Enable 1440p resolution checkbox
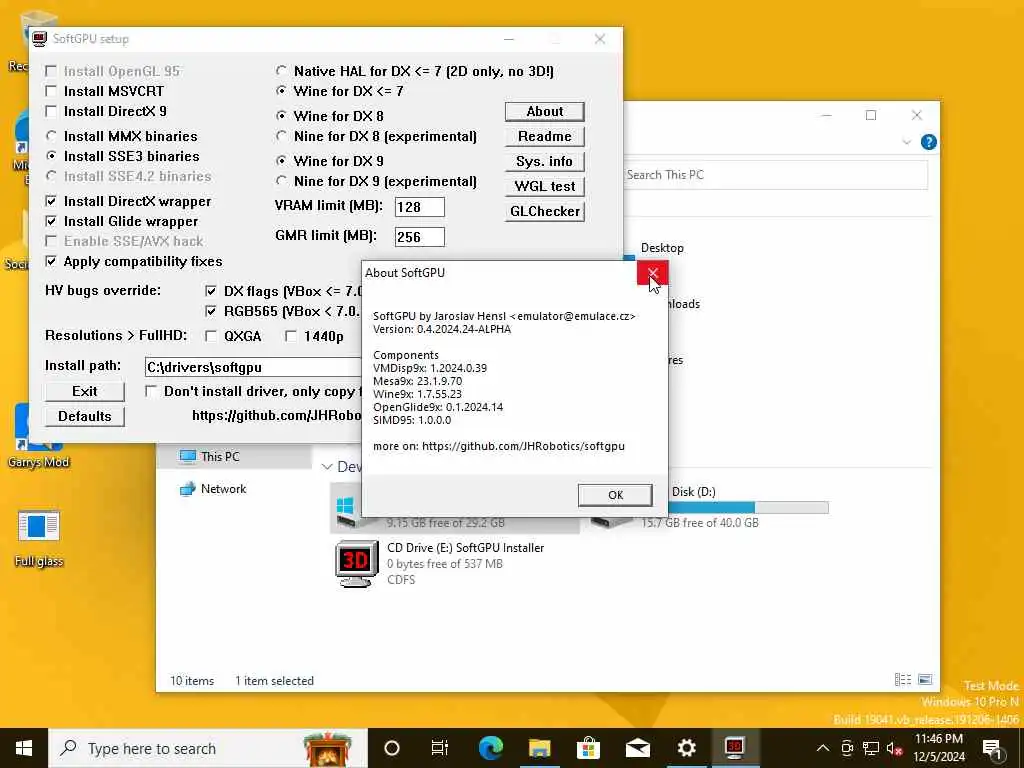The width and height of the screenshot is (1024, 768). (291, 336)
